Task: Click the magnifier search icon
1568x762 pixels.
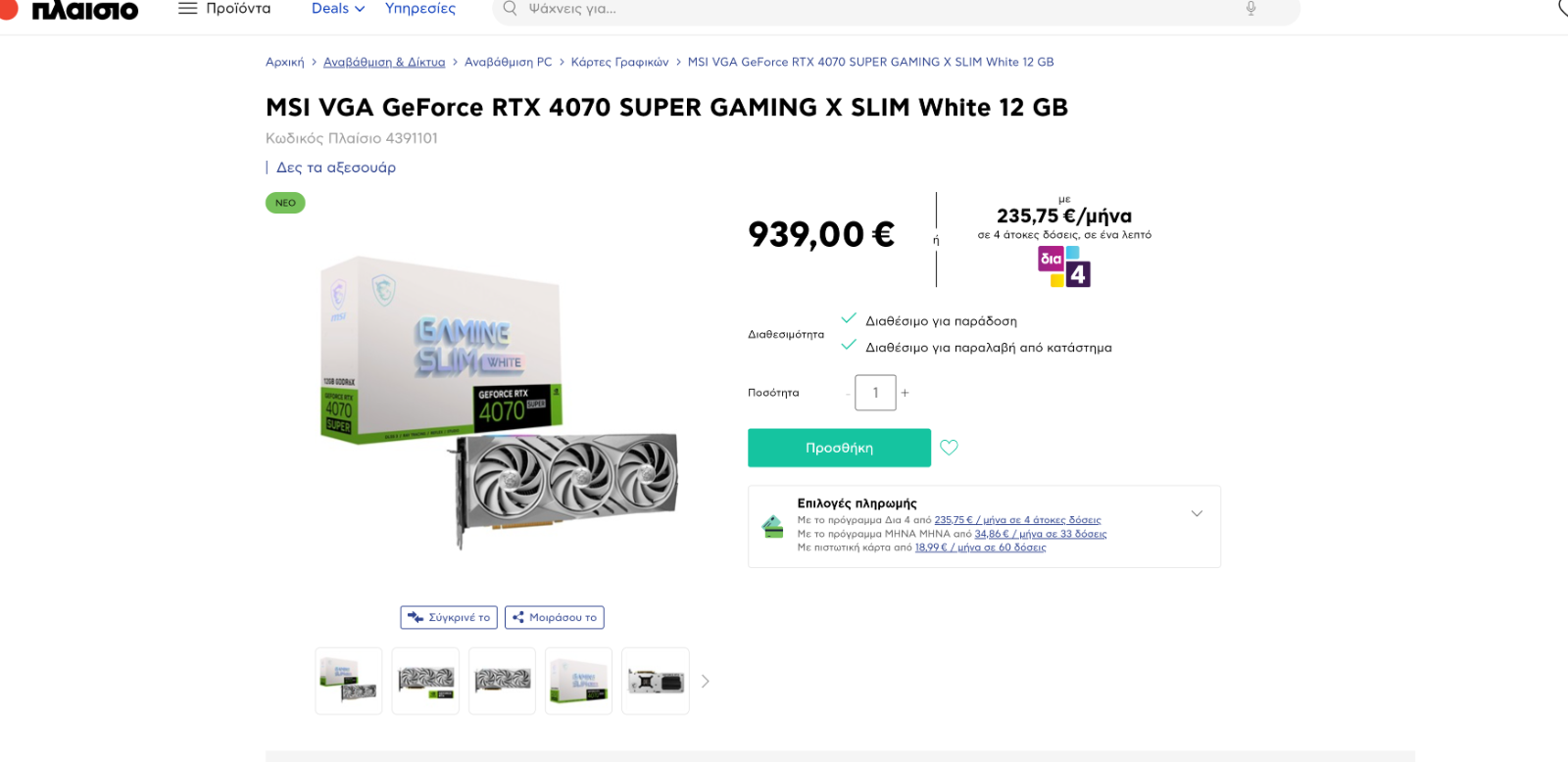Action: click(510, 9)
